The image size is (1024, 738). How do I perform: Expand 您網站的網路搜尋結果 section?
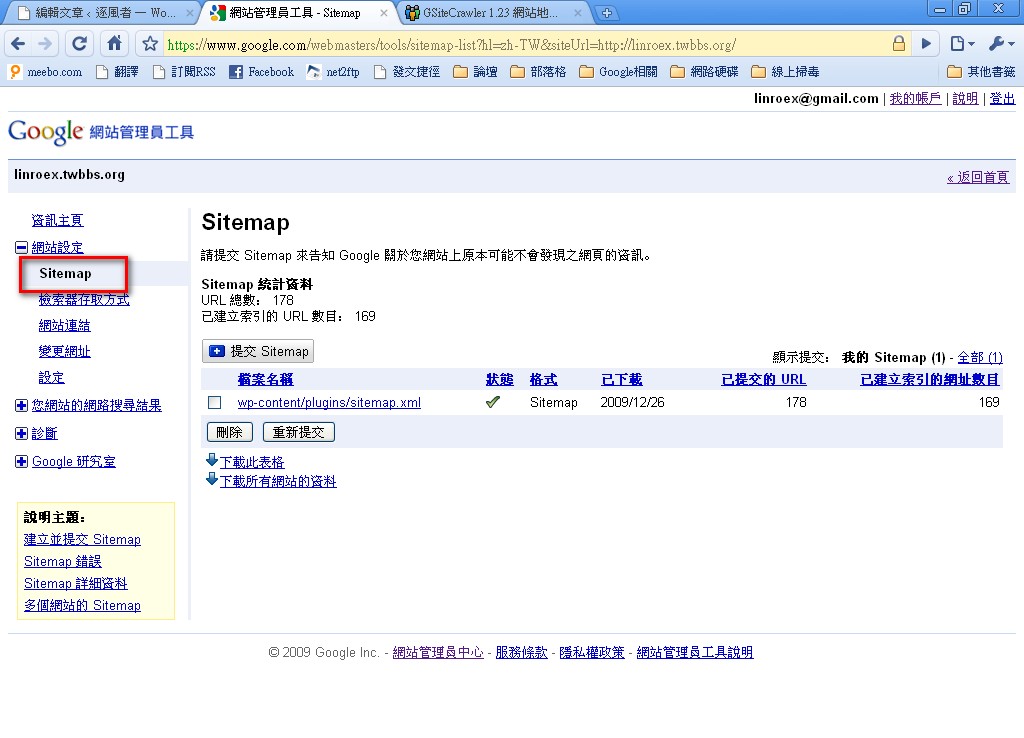pyautogui.click(x=22, y=406)
